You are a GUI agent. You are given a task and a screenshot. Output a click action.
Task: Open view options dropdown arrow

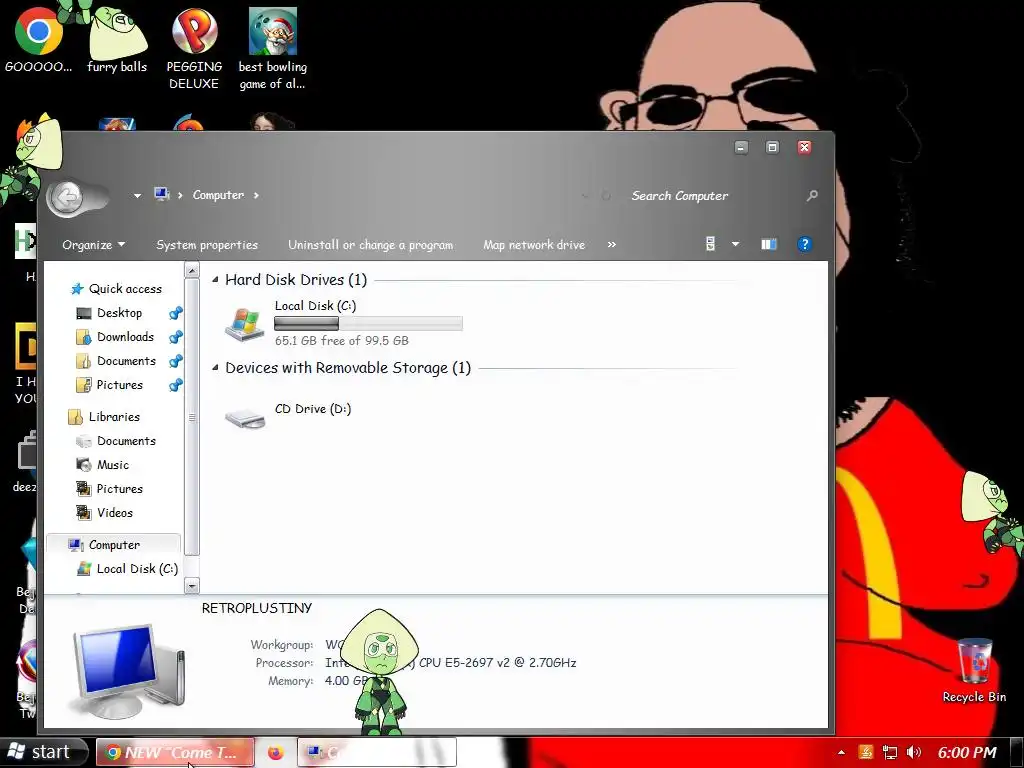[735, 244]
